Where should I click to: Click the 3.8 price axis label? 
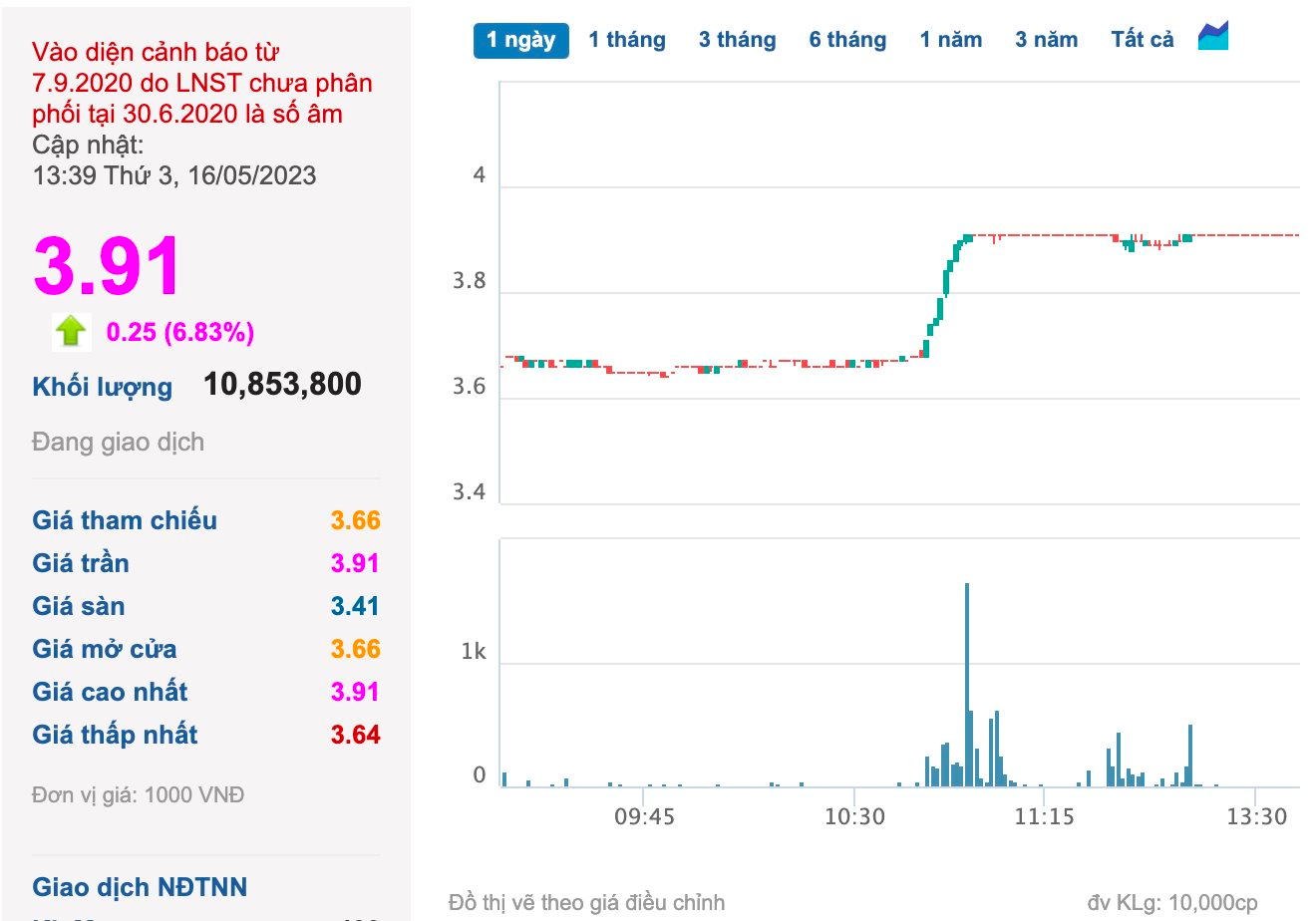coord(470,281)
